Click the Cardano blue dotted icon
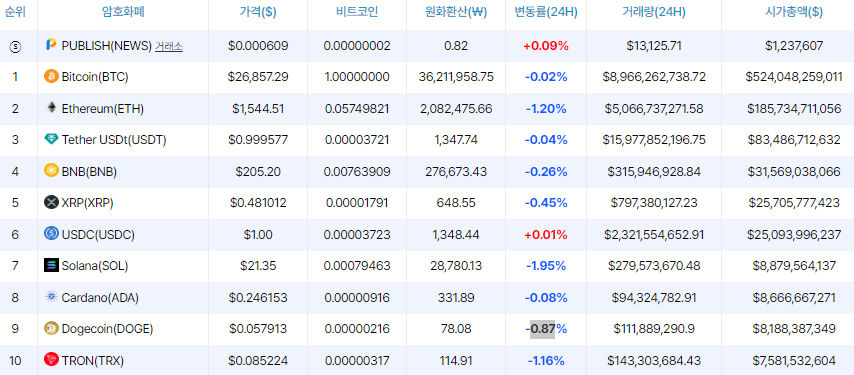 (51, 297)
